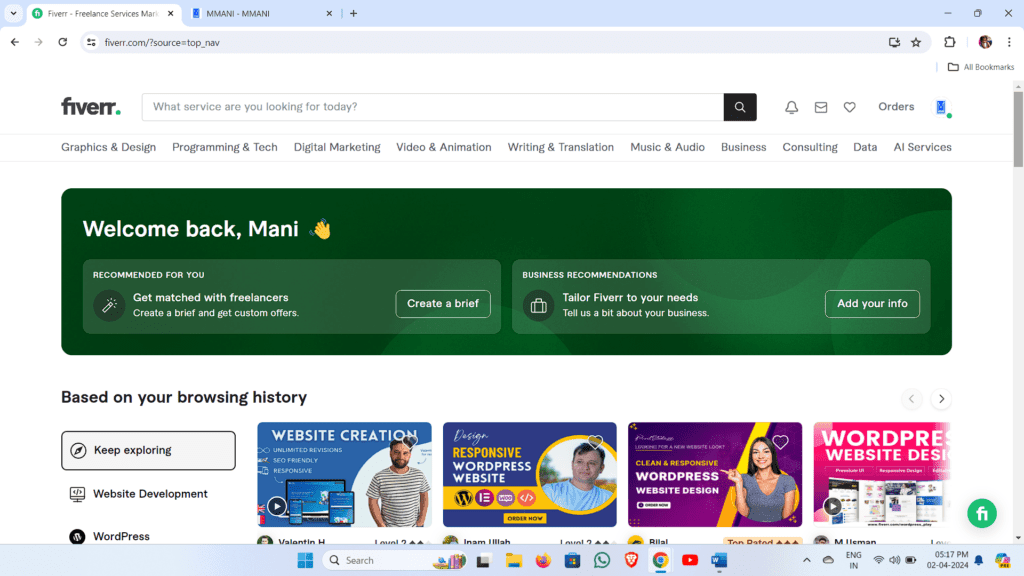Save the Bilal gig with heart icon

[x=780, y=441]
